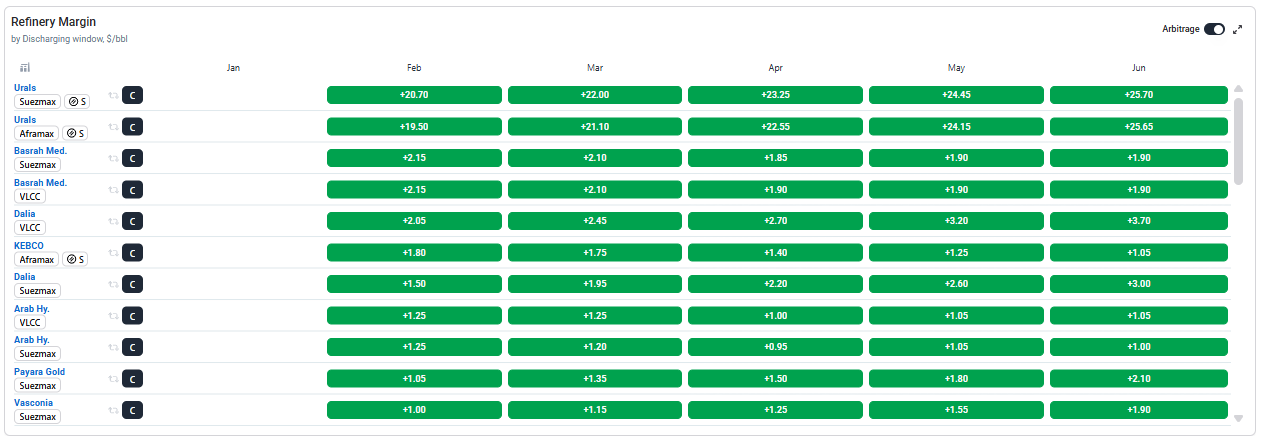Screen dimensions: 1261x439
Task: Click the Suezmax tag under Payara Gold
Action: tap(37, 385)
